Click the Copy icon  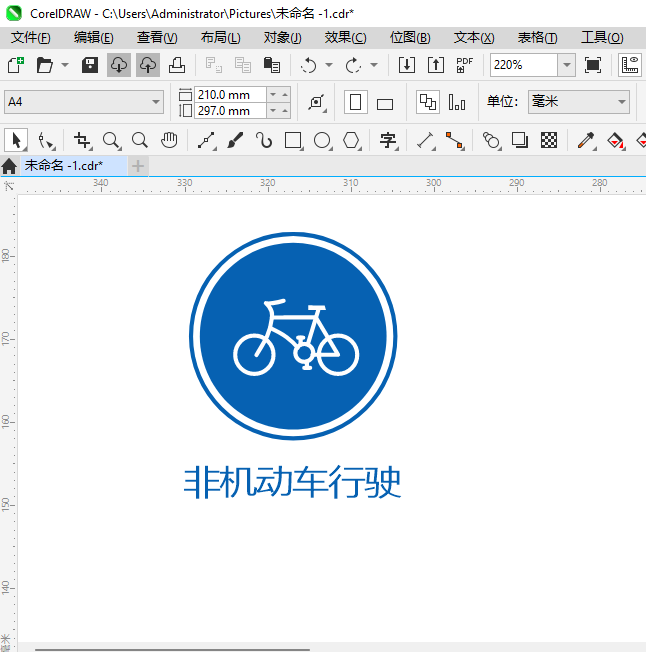[243, 65]
